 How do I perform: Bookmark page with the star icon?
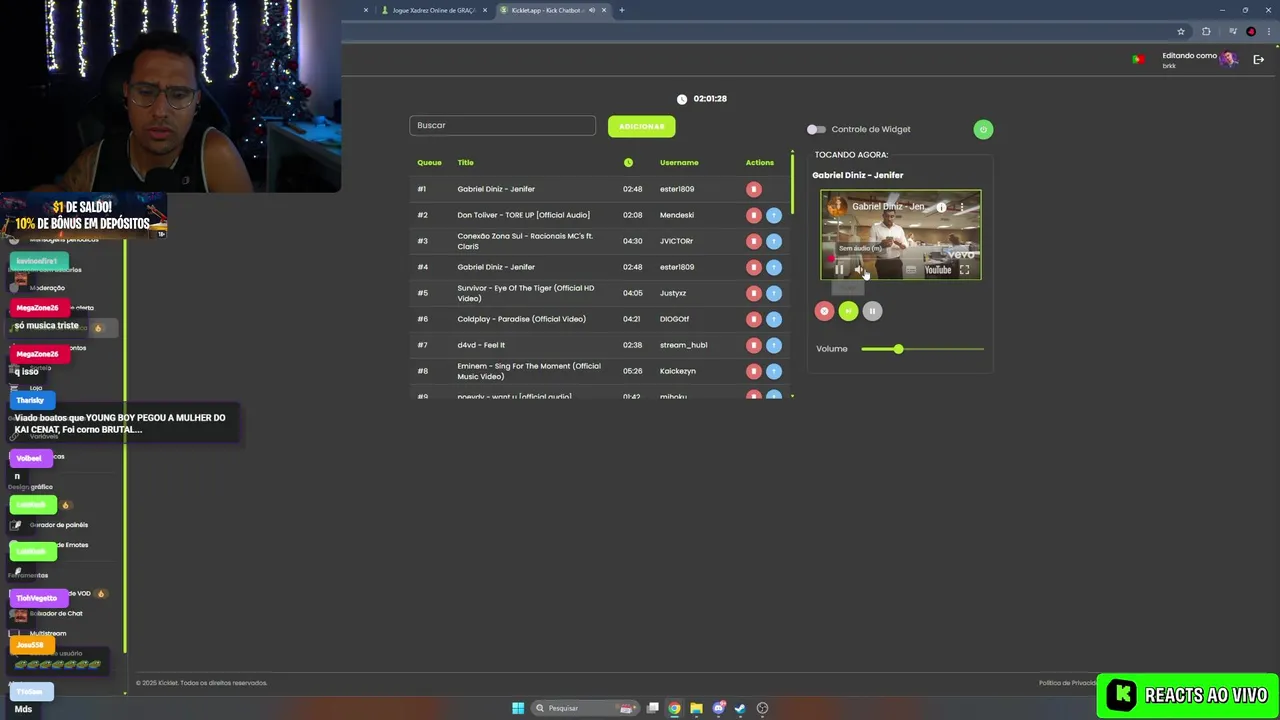(x=1181, y=31)
